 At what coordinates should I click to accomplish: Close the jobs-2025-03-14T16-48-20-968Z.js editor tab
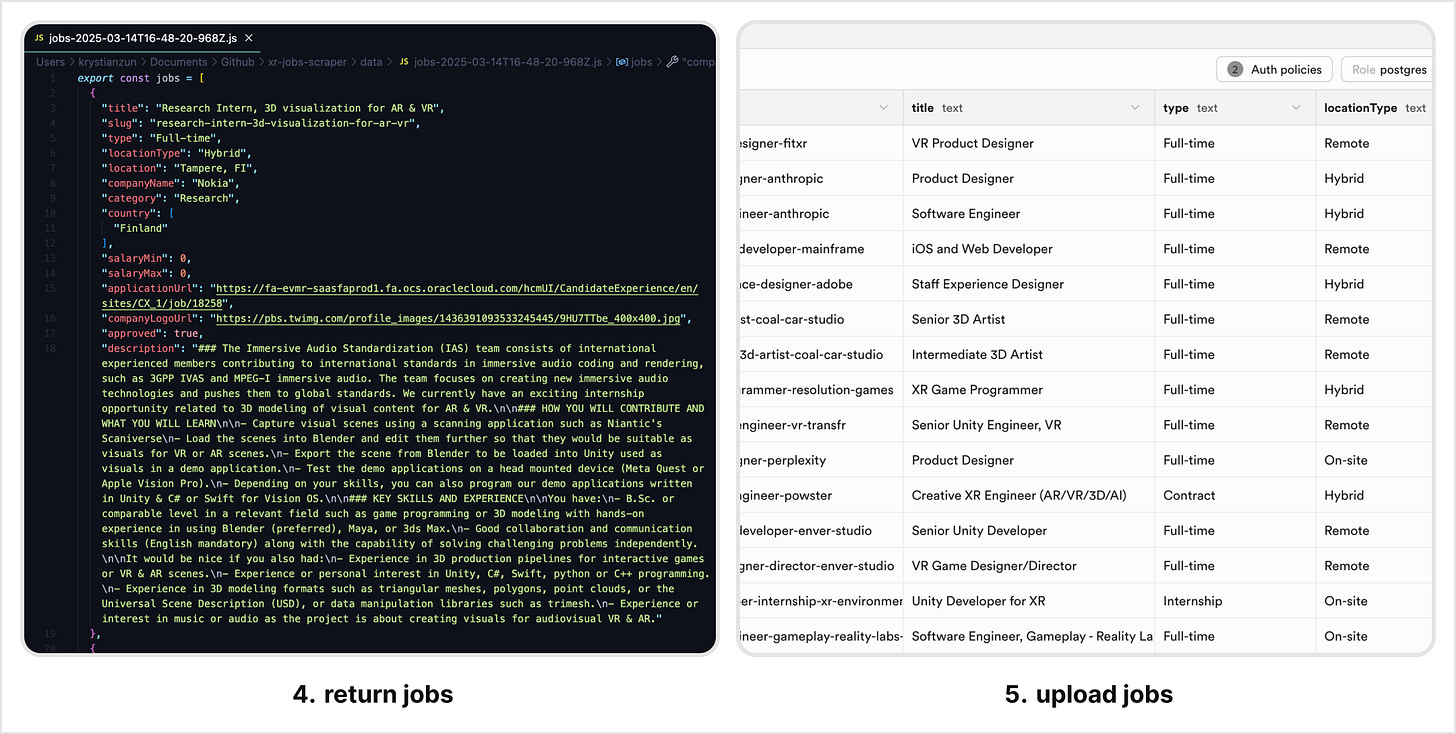coord(249,38)
